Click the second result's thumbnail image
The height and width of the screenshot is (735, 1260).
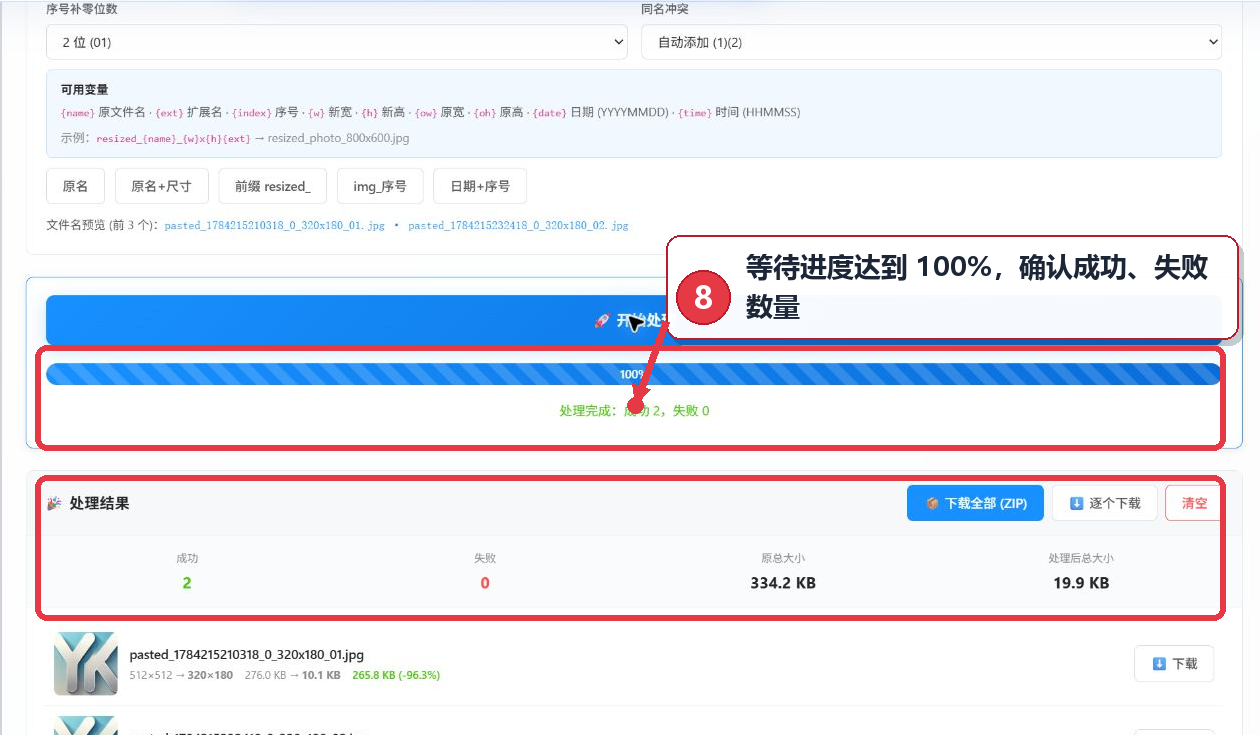[x=86, y=725]
